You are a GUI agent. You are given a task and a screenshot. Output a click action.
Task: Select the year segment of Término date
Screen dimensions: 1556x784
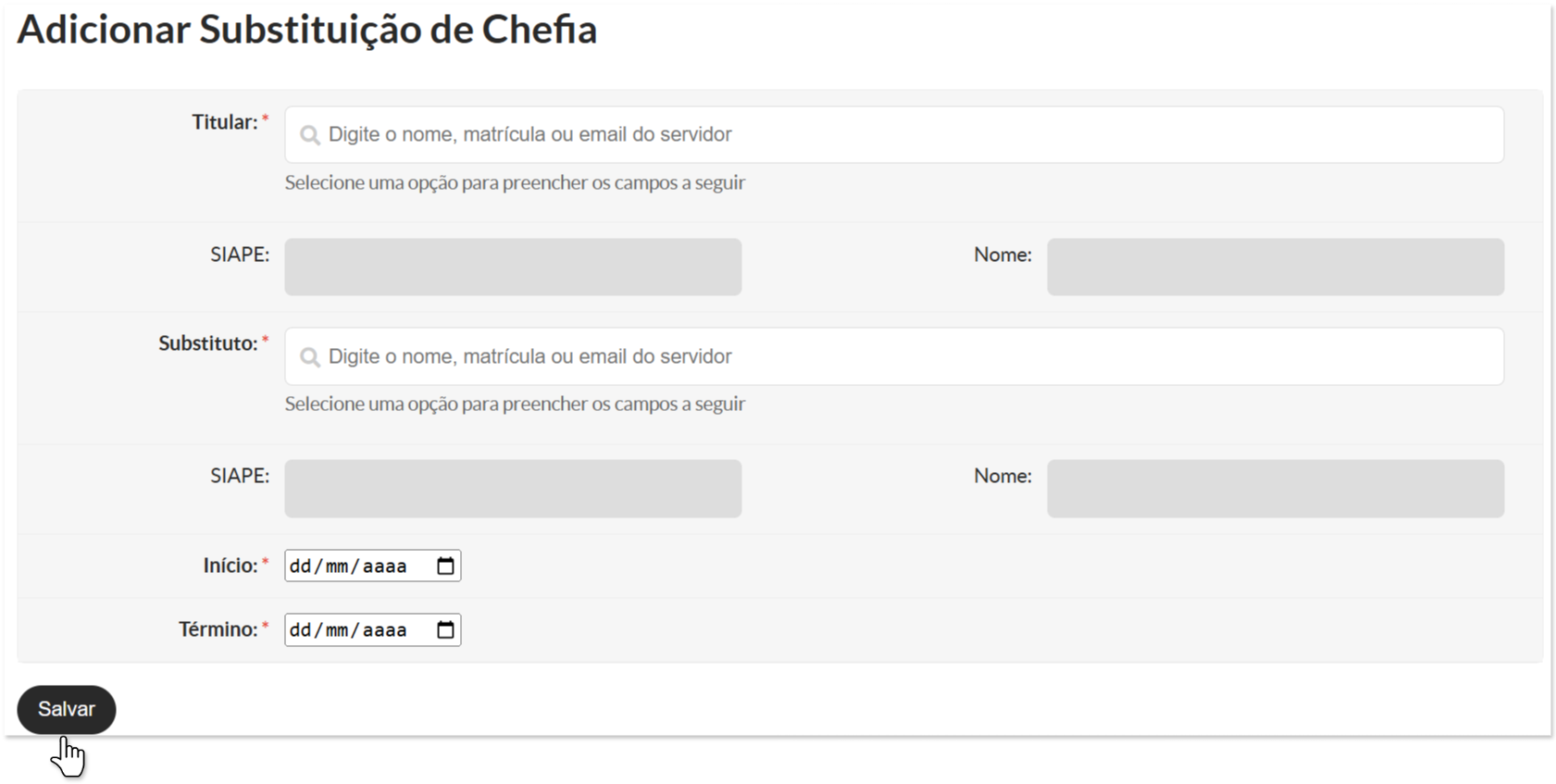384,630
